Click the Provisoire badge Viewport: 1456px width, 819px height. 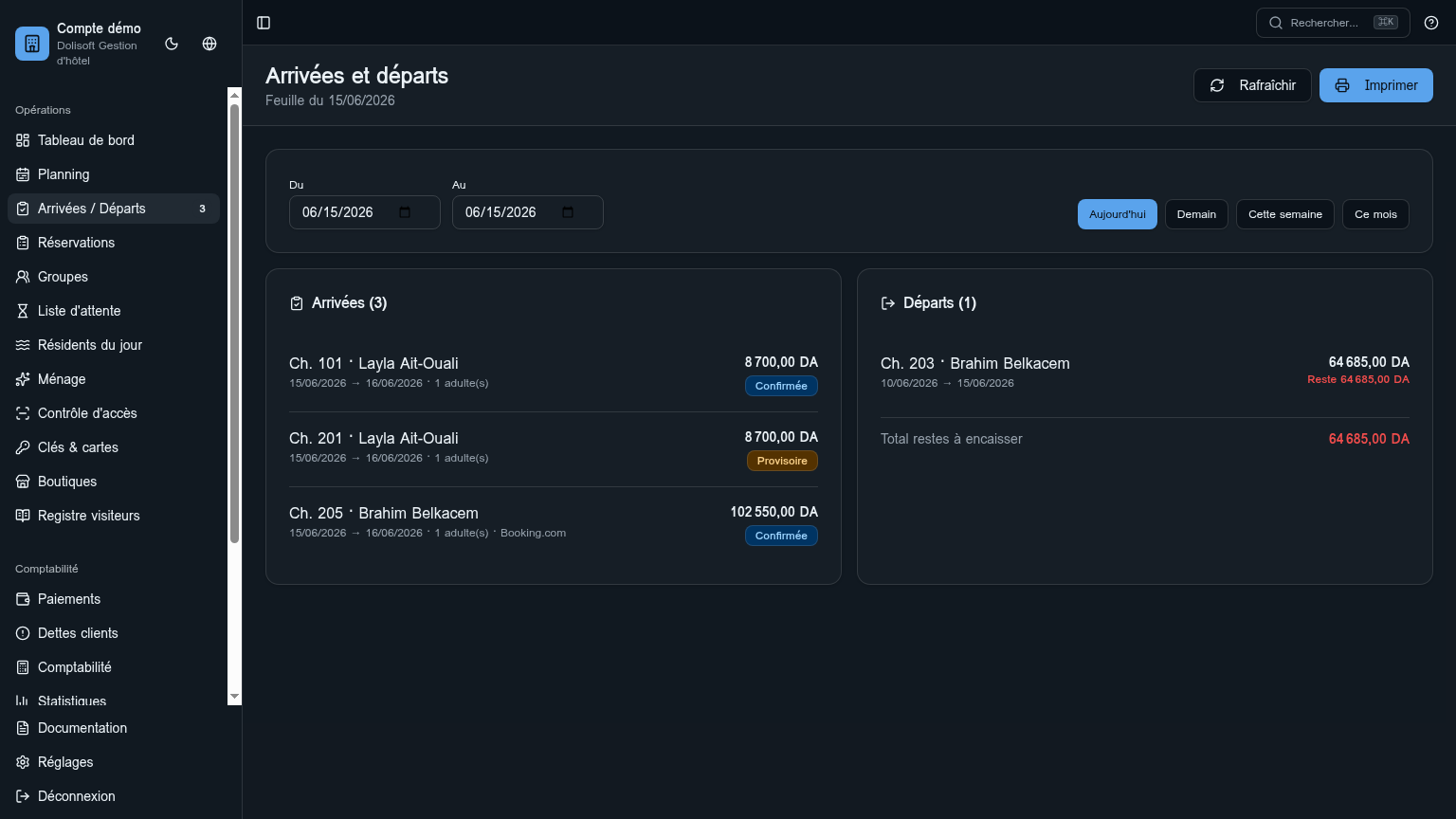(782, 461)
